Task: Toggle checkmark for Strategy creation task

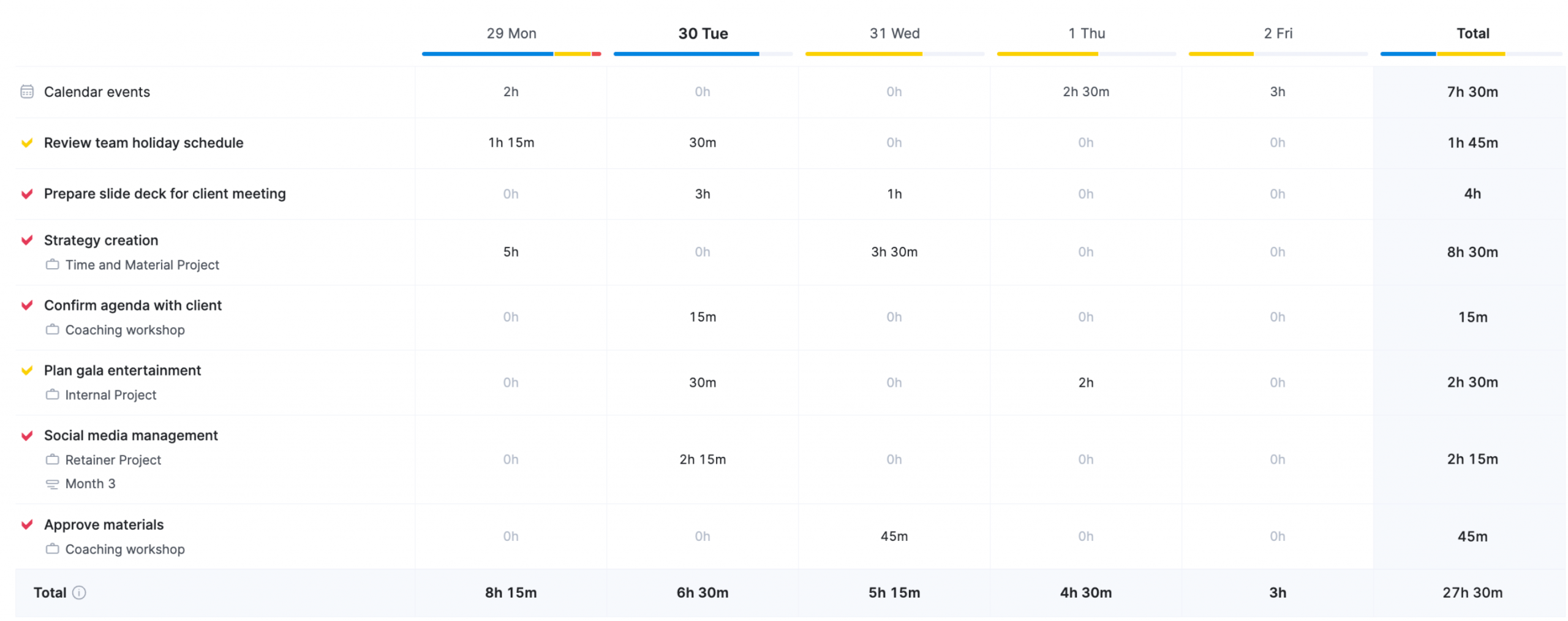Action: pos(27,240)
